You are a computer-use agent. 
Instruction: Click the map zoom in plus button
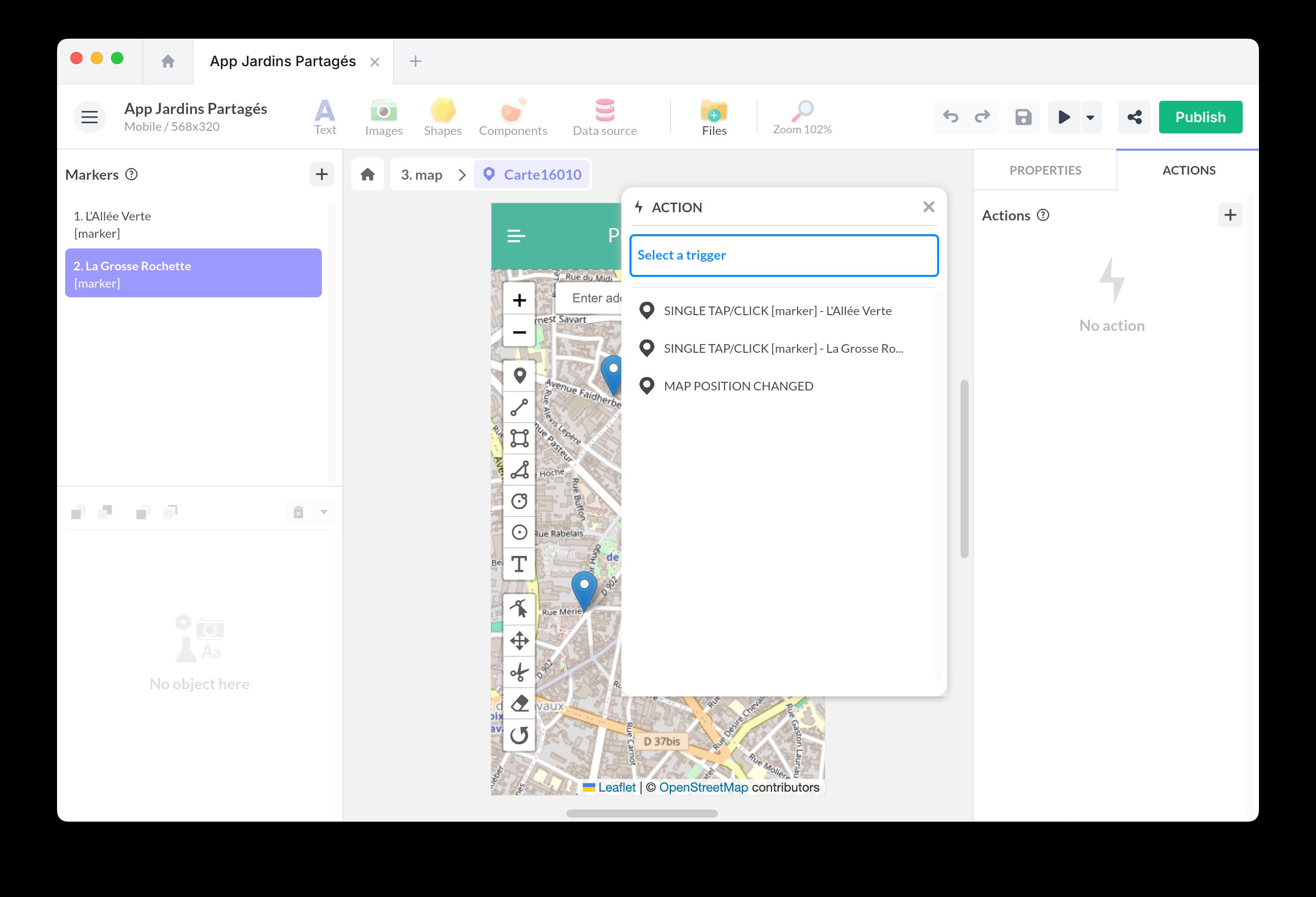pyautogui.click(x=519, y=300)
